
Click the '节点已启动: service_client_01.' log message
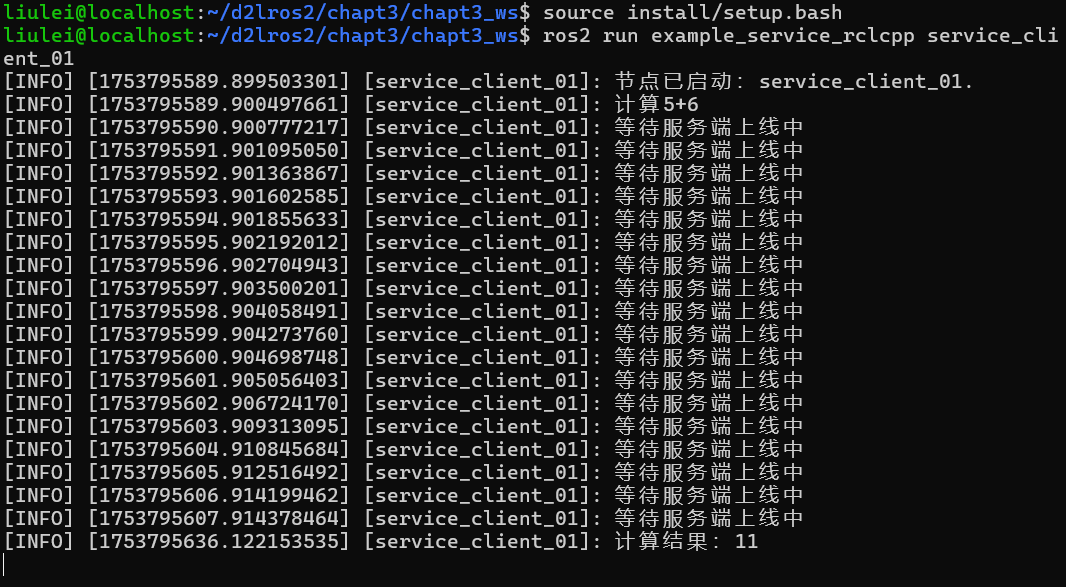pyautogui.click(x=794, y=82)
